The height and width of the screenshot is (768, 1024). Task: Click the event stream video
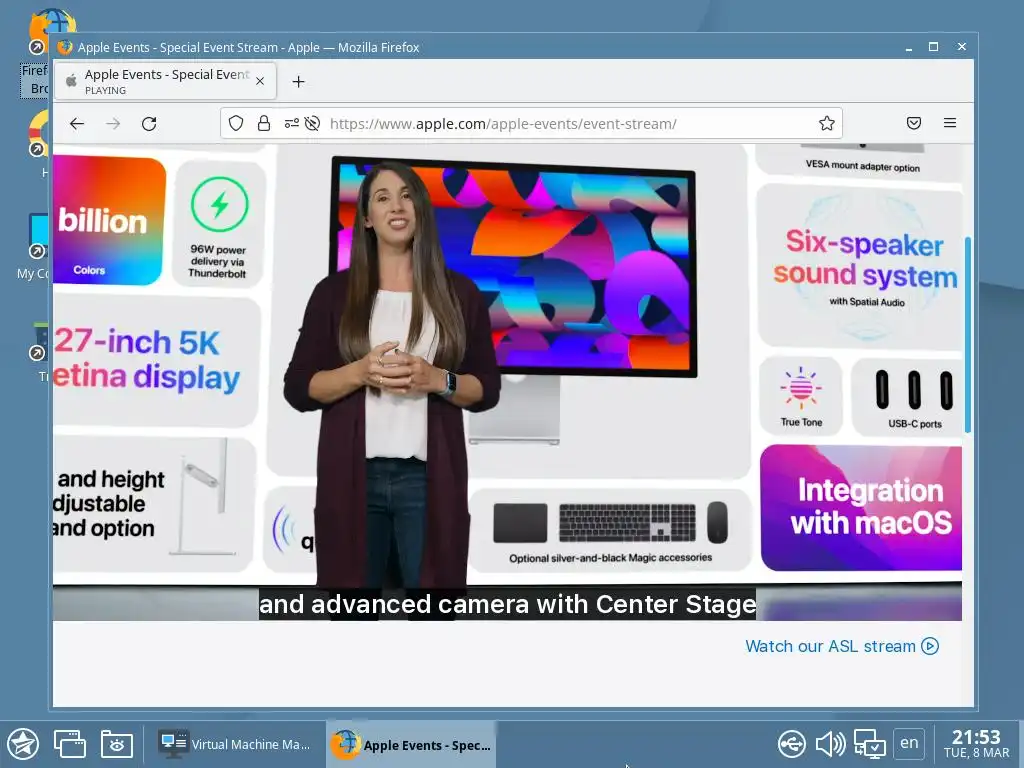507,382
